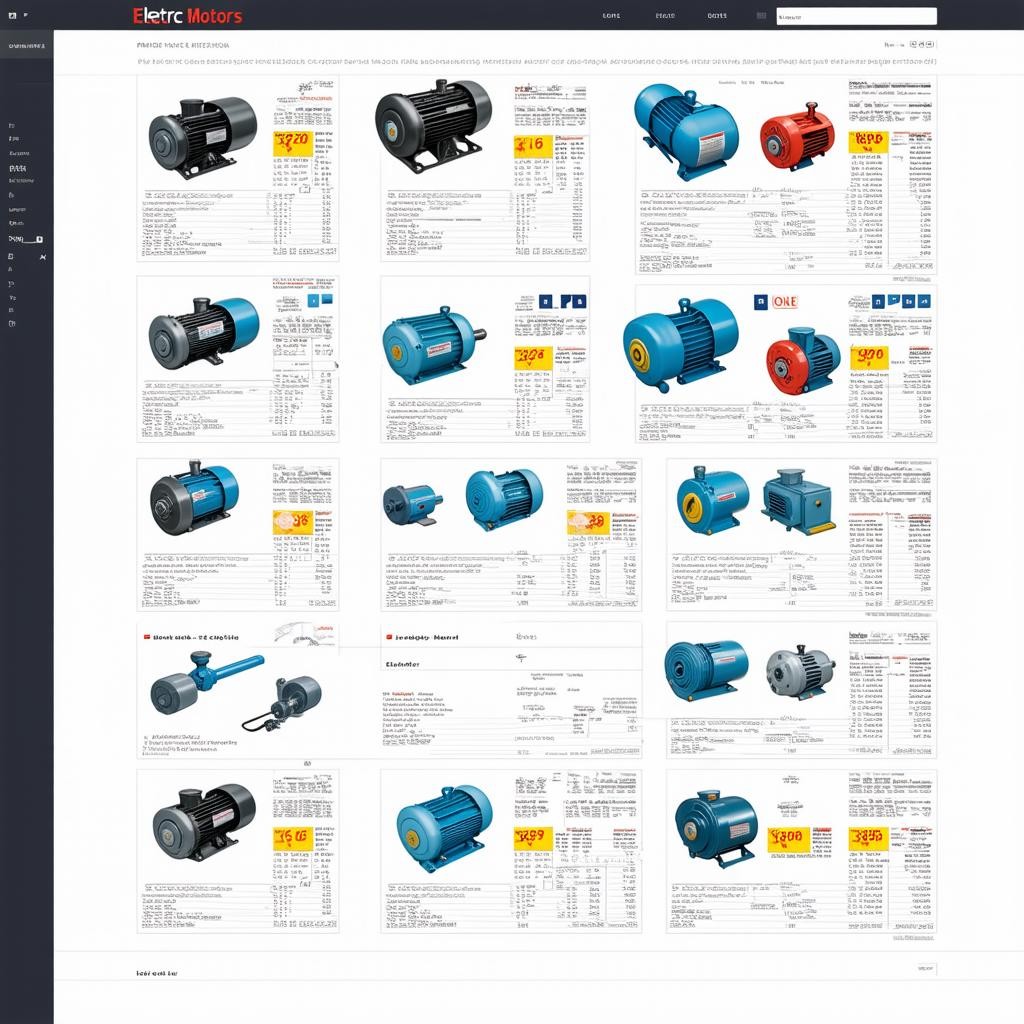Viewport: 1024px width, 1024px height.
Task: Toggle the small checkbox in left sidebar
Action: tap(39, 240)
